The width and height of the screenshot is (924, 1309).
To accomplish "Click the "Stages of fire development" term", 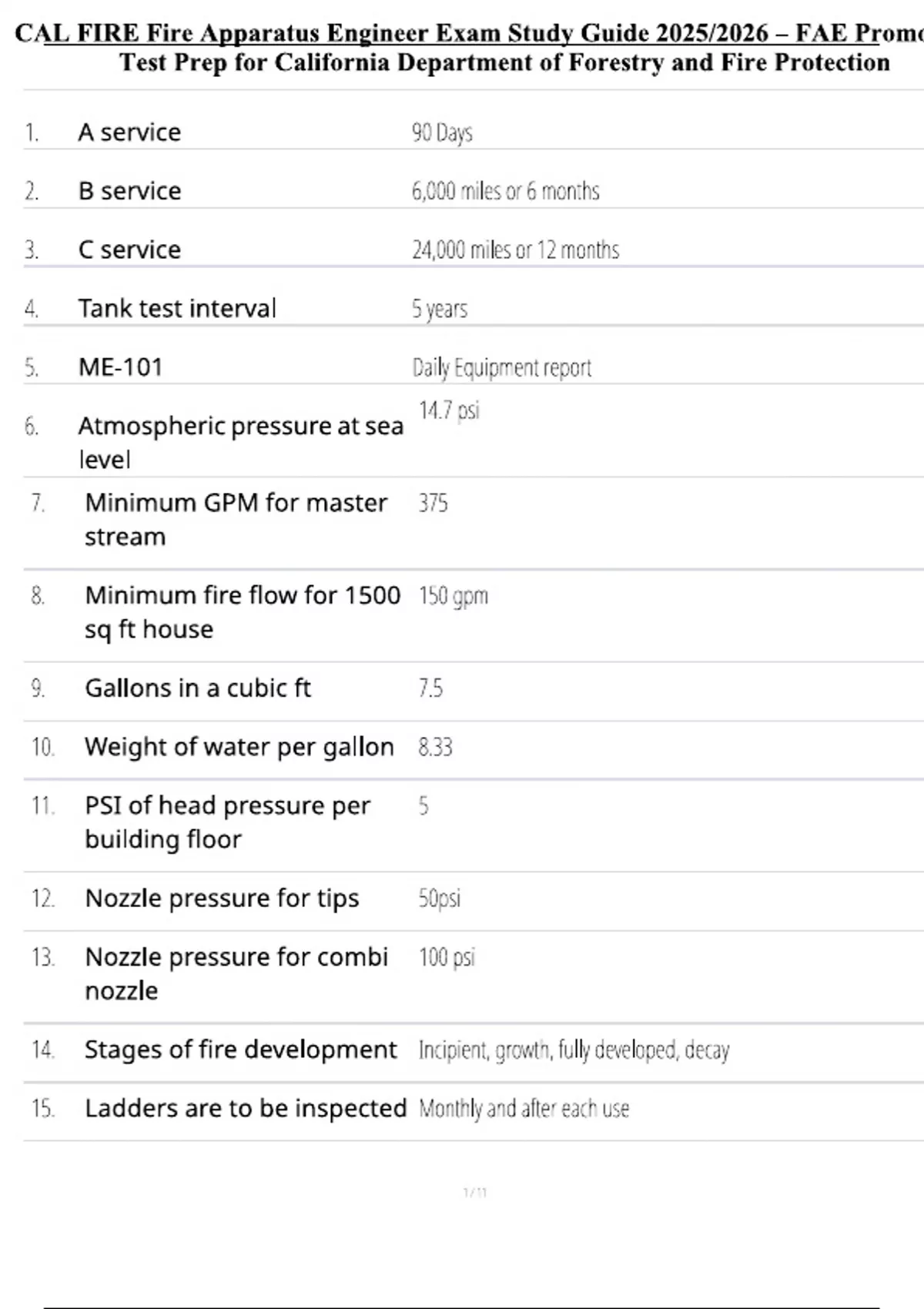I will coord(240,1050).
